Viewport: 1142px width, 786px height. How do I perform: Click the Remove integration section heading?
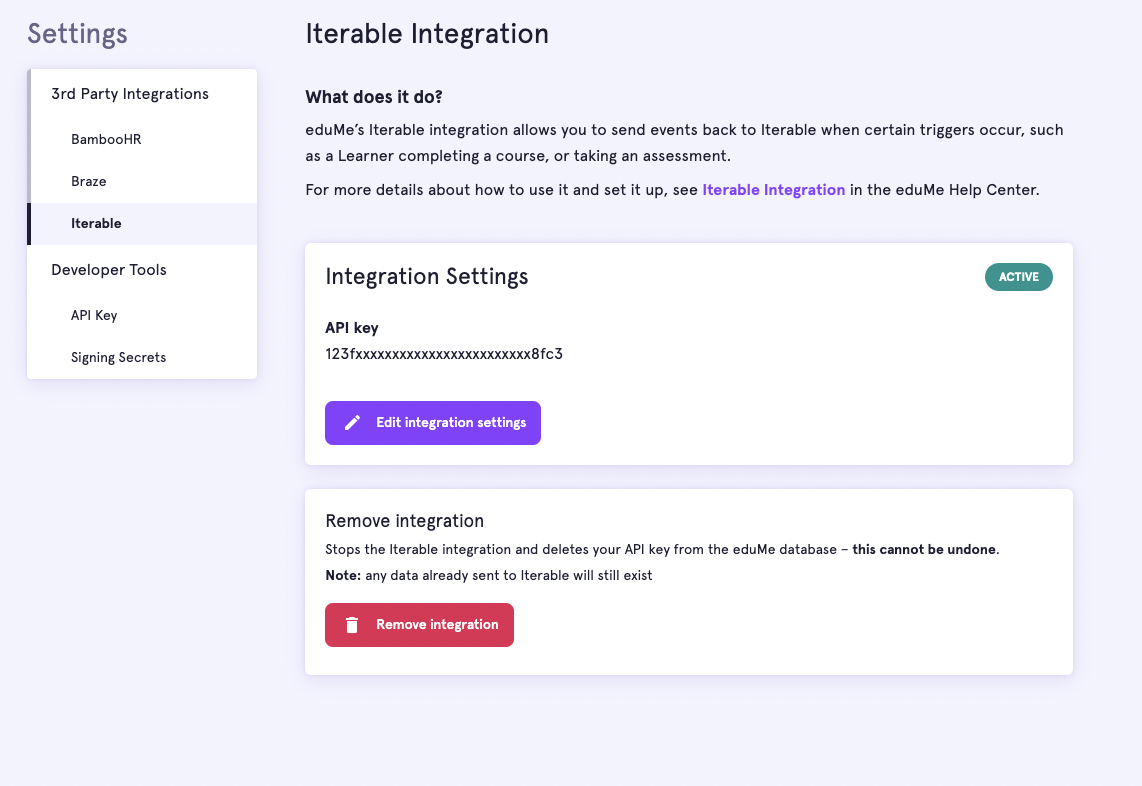(x=404, y=521)
